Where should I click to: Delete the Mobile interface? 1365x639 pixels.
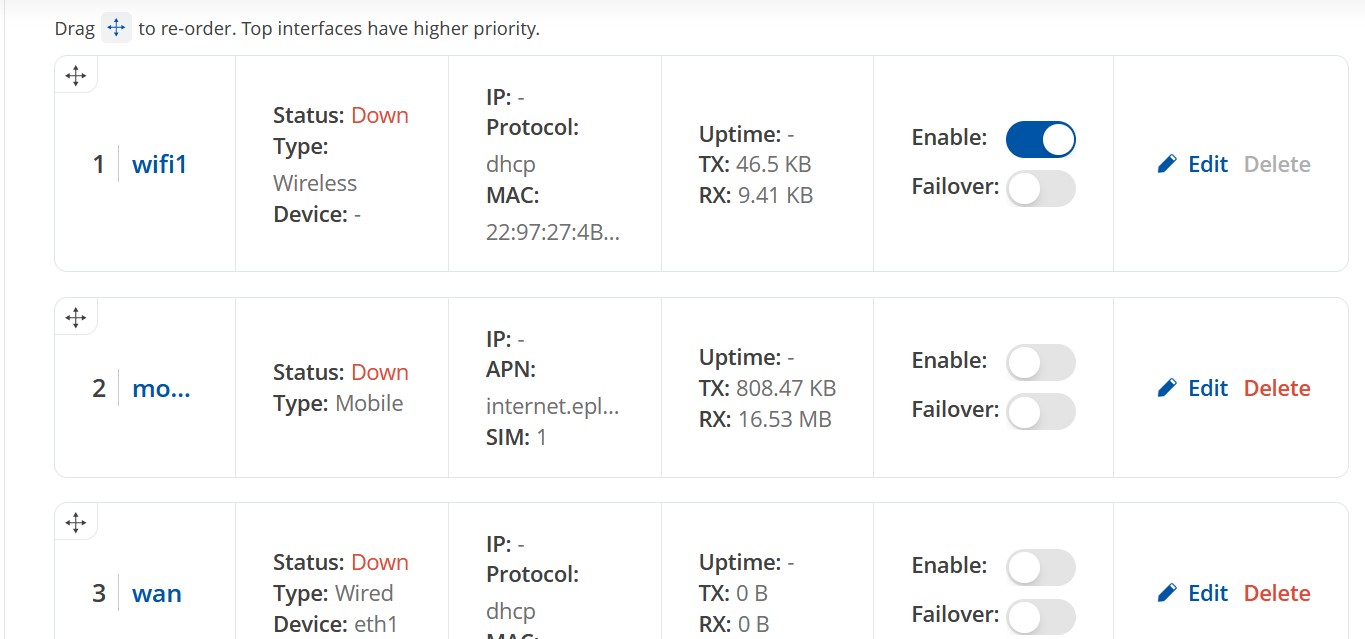tap(1277, 388)
